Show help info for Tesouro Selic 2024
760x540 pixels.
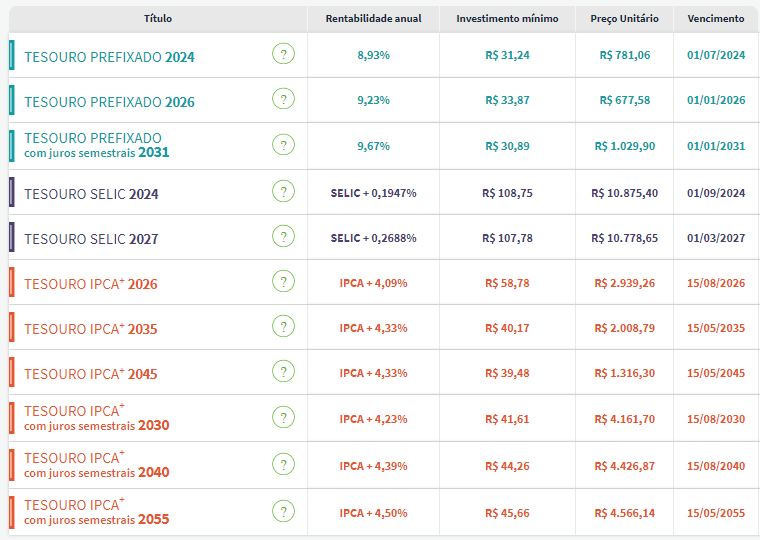click(284, 191)
